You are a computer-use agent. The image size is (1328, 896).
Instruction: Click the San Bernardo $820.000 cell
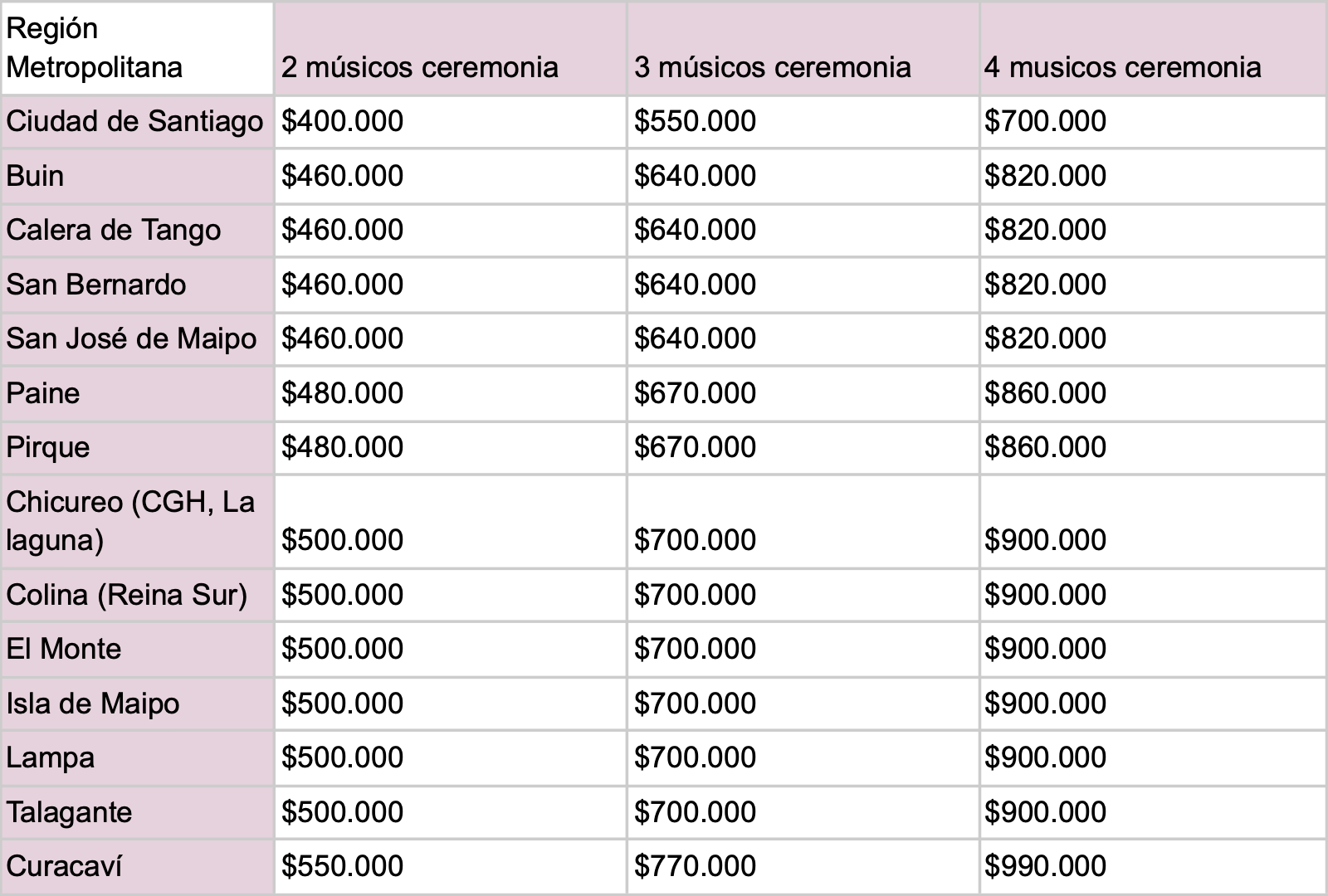tap(1153, 285)
